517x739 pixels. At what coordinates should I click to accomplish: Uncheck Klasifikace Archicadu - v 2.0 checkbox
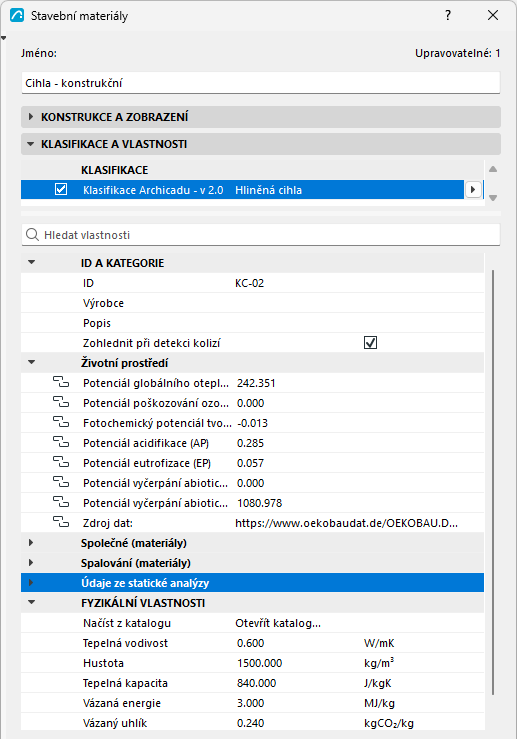coord(61,189)
